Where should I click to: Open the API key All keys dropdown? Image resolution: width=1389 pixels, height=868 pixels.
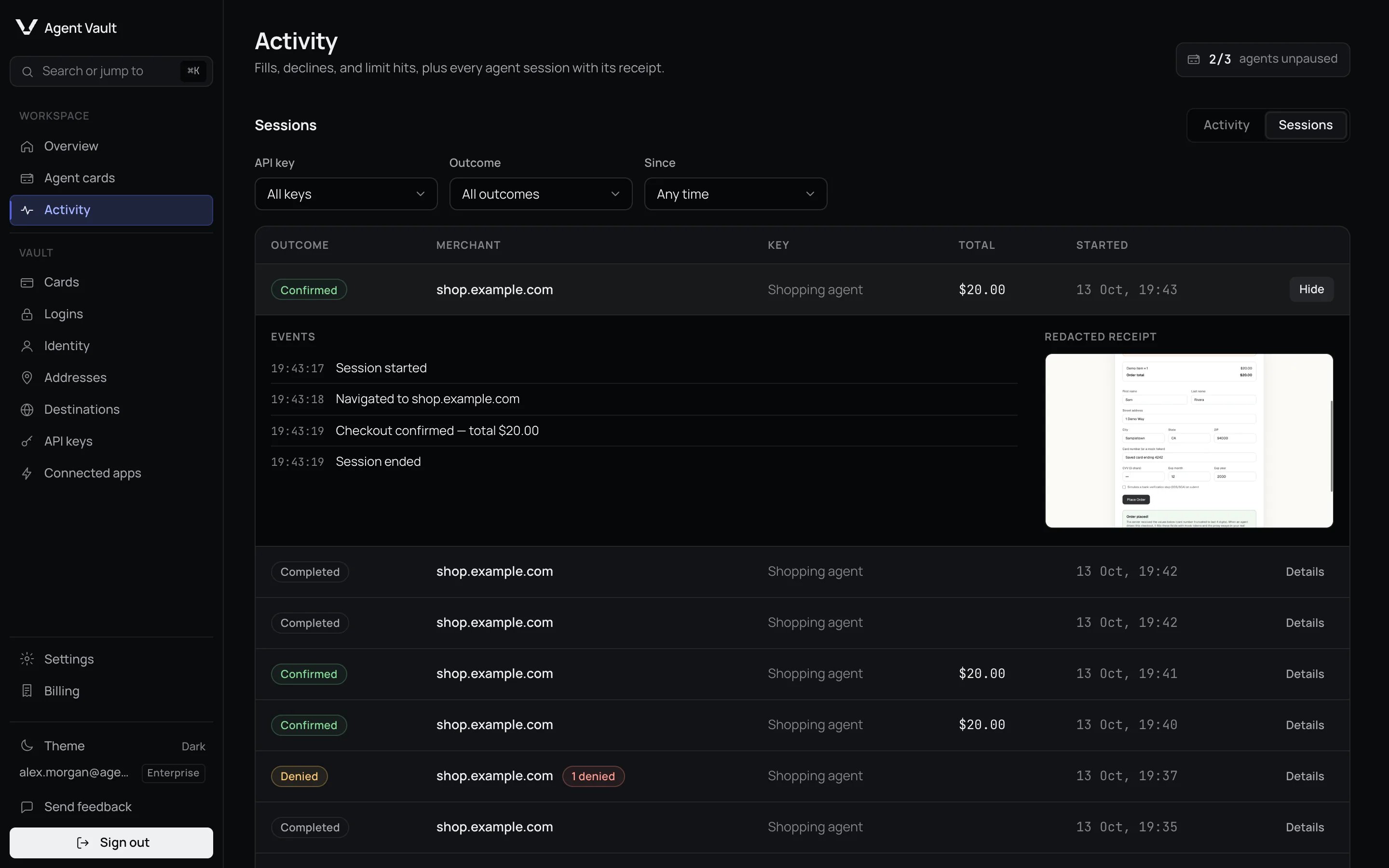coord(346,194)
